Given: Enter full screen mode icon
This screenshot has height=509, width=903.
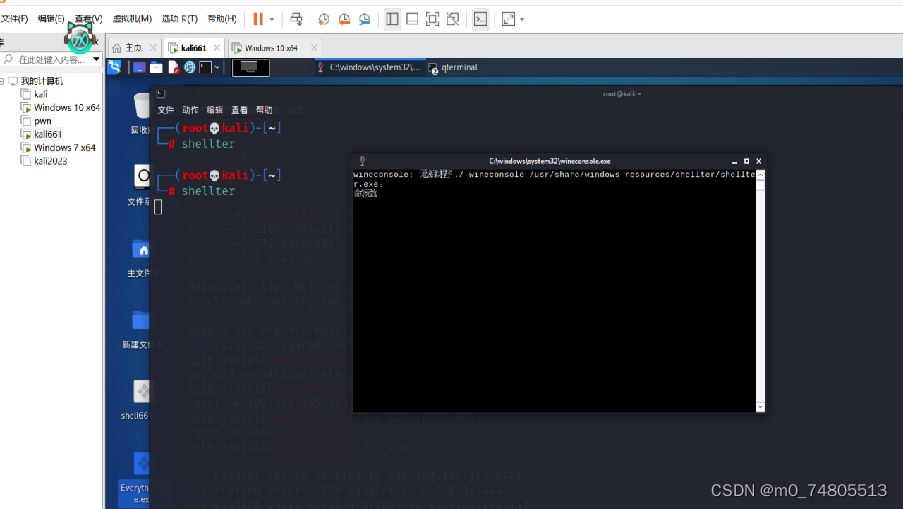Looking at the screenshot, I should 432,19.
